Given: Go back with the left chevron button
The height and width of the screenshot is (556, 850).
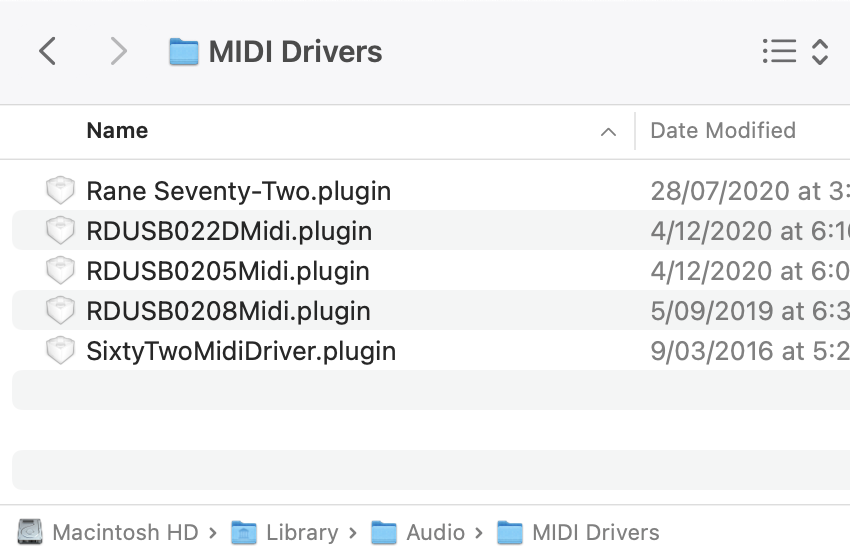Looking at the screenshot, I should tap(48, 51).
